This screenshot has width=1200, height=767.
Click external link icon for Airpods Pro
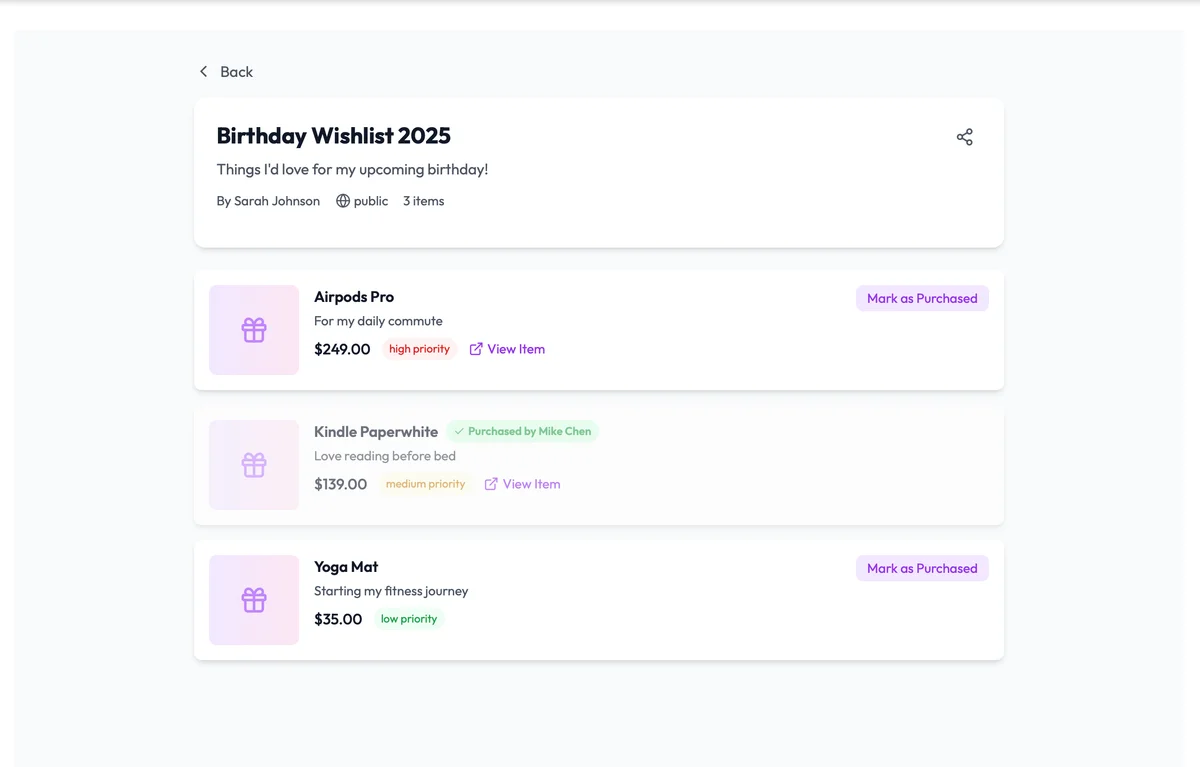click(x=476, y=349)
